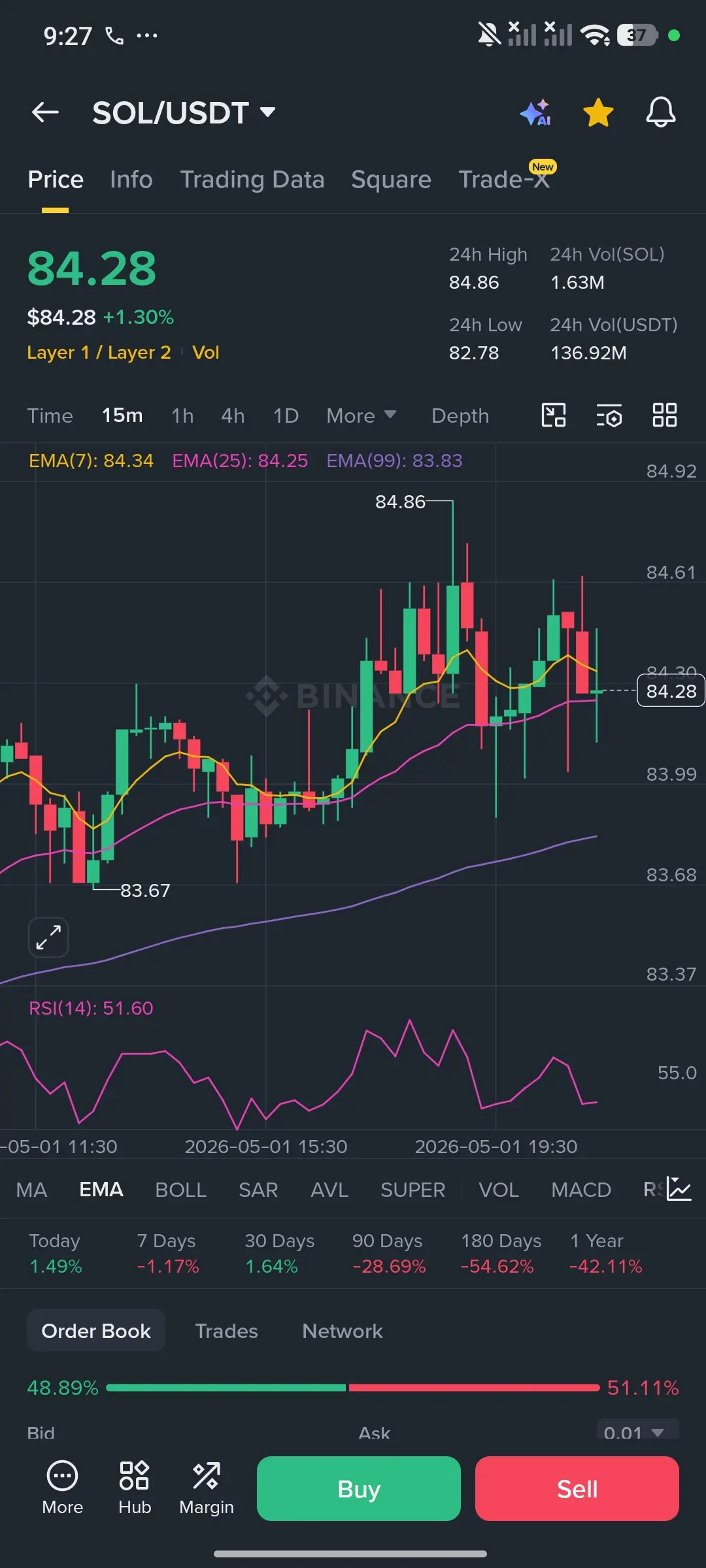Switch to the Info tab
The image size is (706, 1568).
point(131,180)
